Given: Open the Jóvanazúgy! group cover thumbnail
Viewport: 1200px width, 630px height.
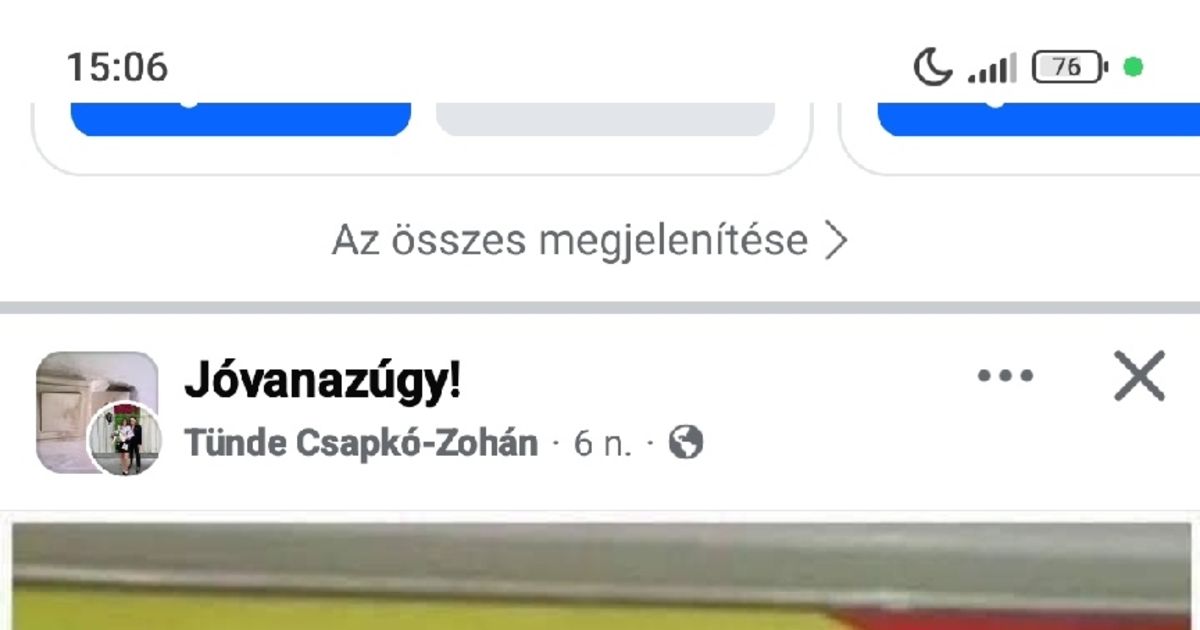Looking at the screenshot, I should click(97, 412).
